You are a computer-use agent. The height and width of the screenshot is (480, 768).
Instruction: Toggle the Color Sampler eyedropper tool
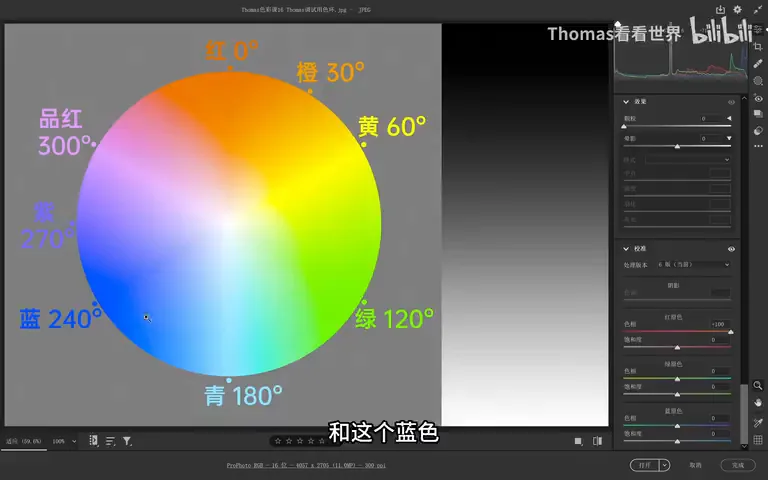click(758, 422)
